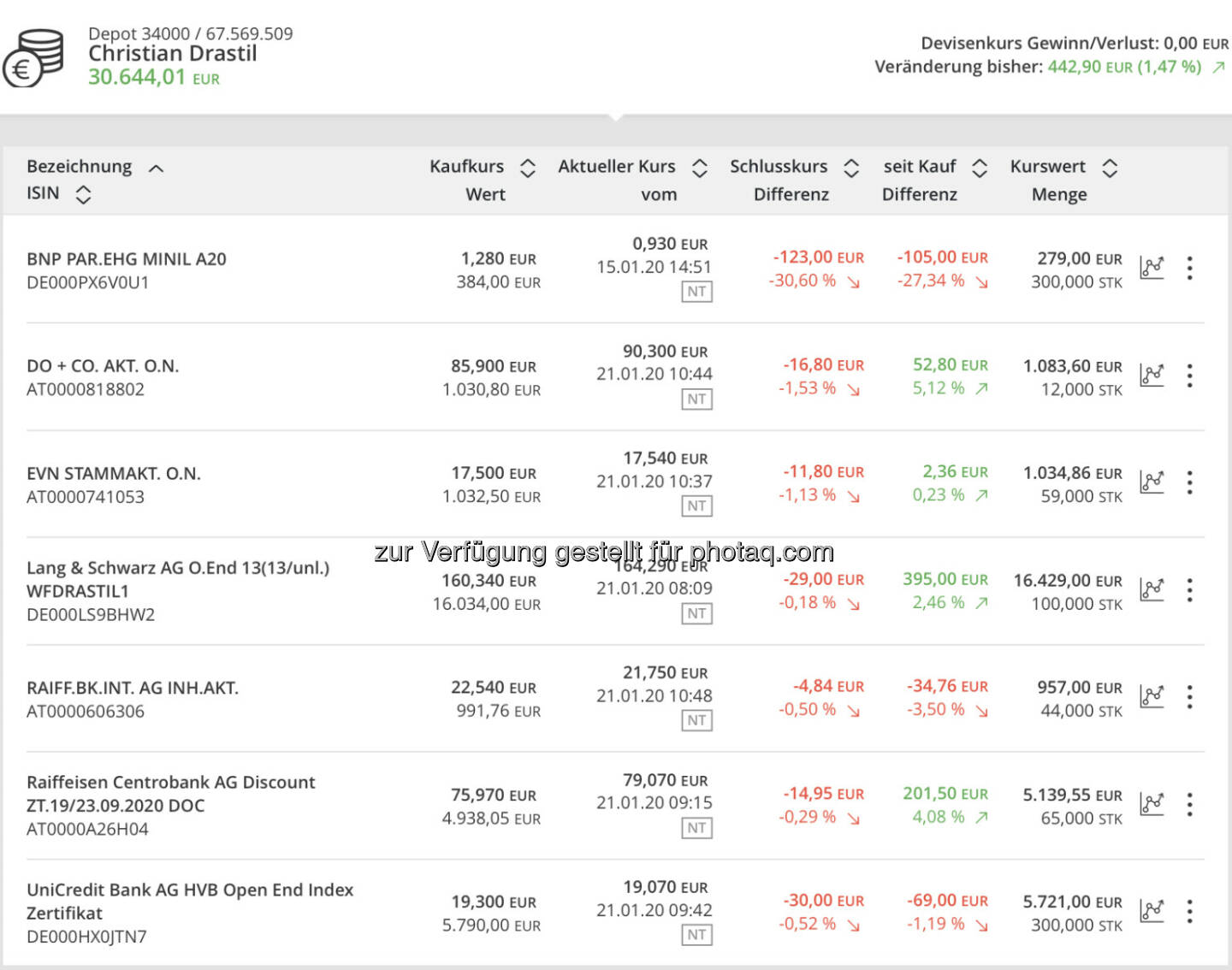Click the Bezeichnung column header
Viewport: 1232px width, 970px height.
click(80, 167)
